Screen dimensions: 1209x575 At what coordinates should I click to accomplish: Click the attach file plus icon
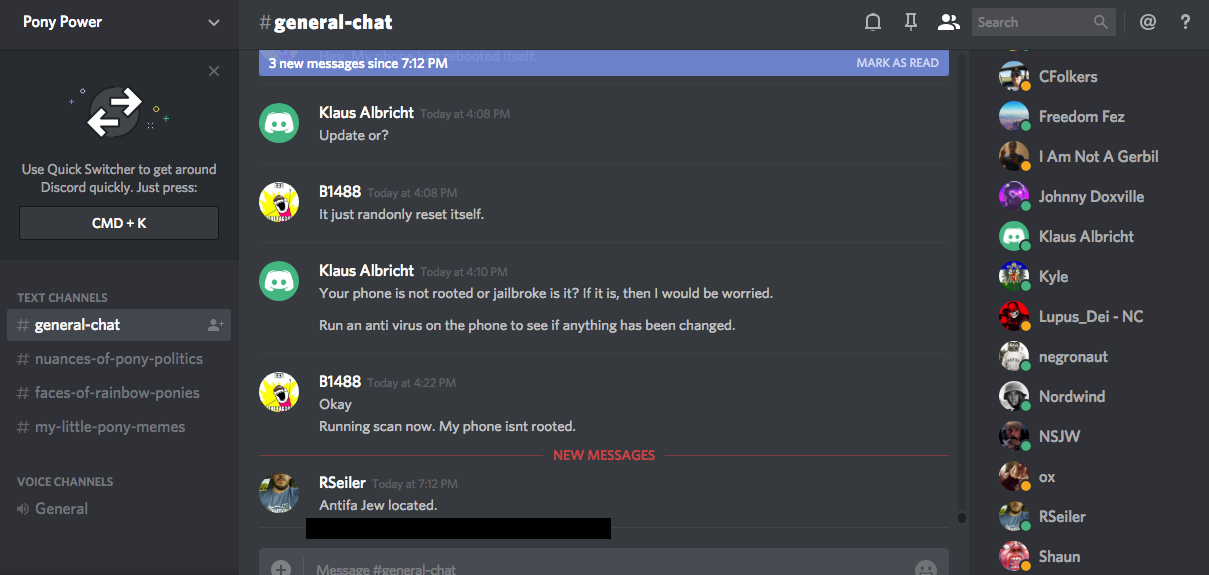tap(281, 568)
